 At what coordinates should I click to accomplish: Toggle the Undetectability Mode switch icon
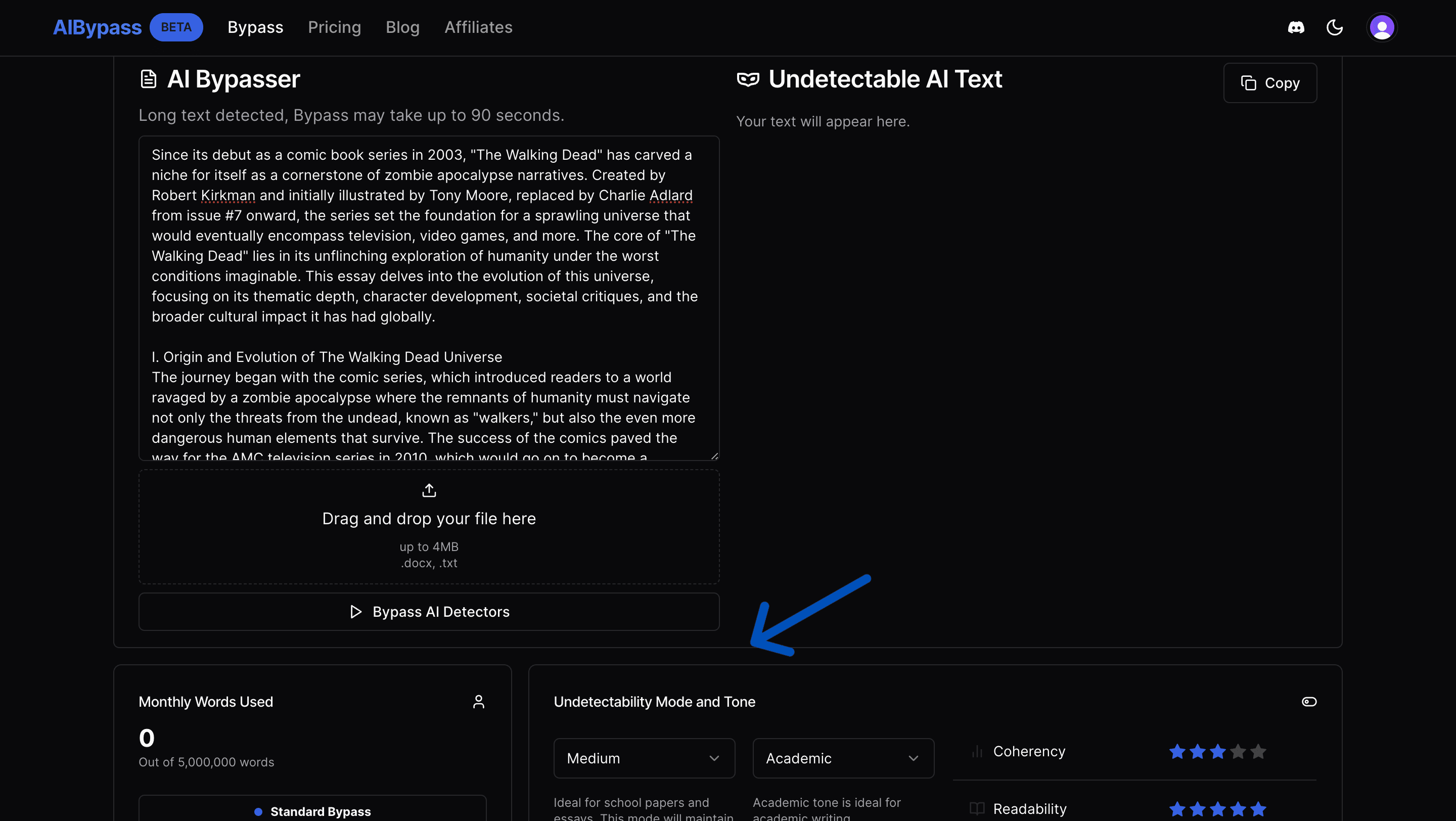tap(1308, 702)
